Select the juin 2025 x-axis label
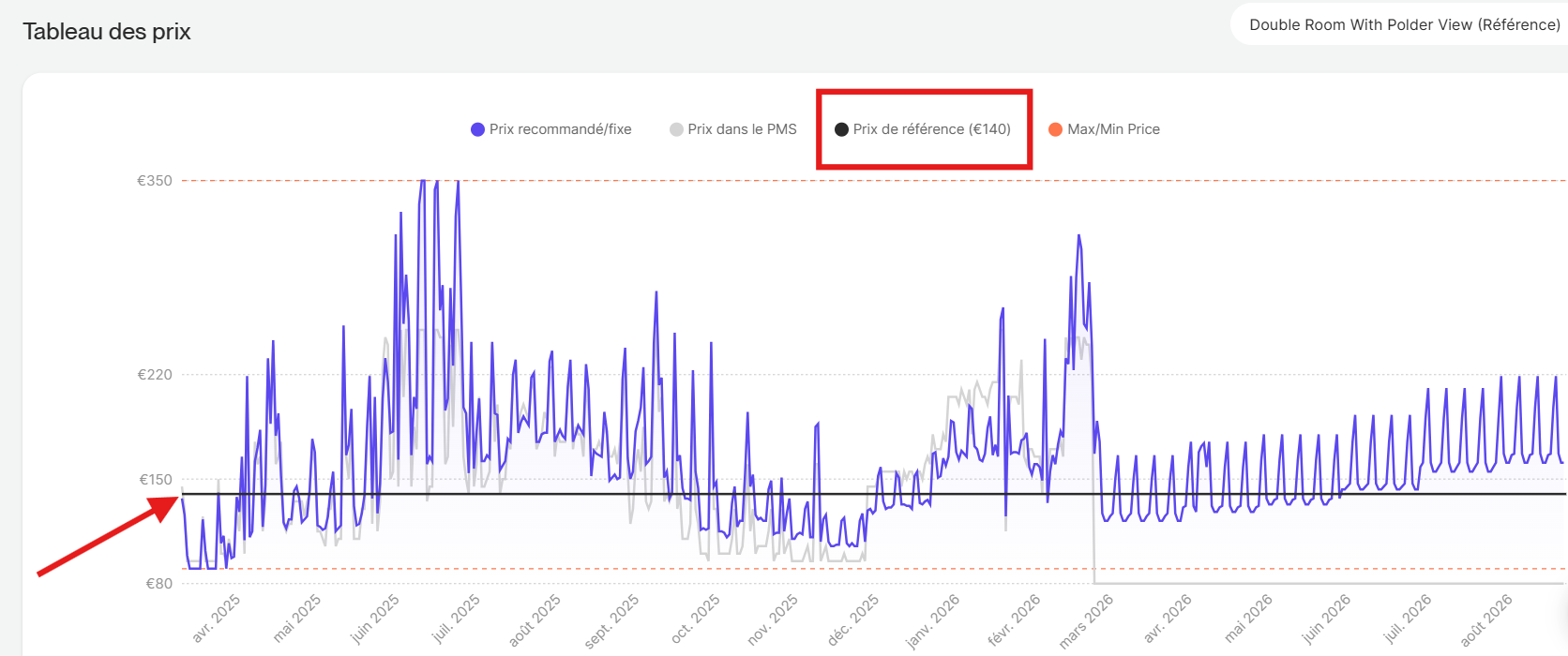1568x656 pixels. [375, 619]
